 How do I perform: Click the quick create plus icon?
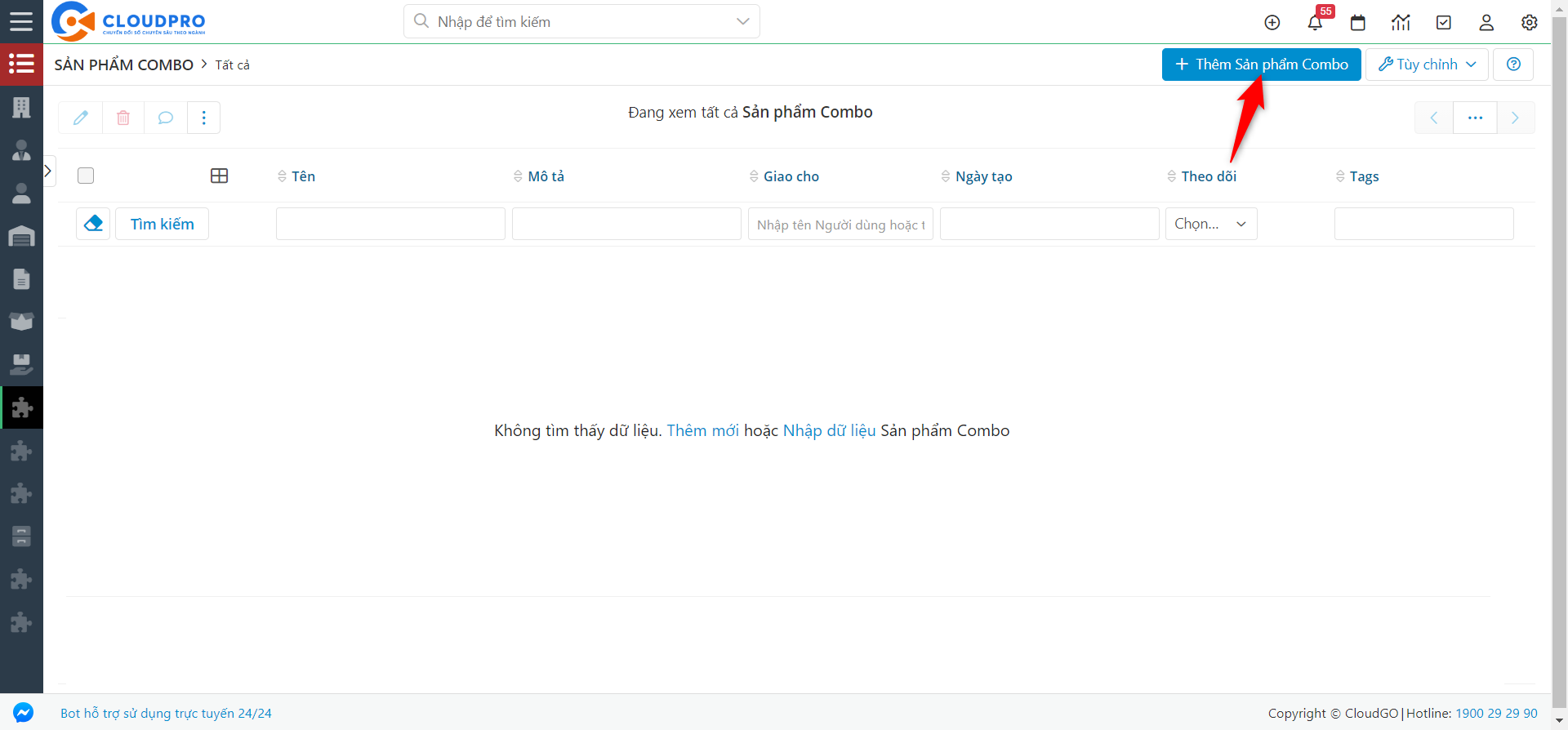pos(1272,22)
